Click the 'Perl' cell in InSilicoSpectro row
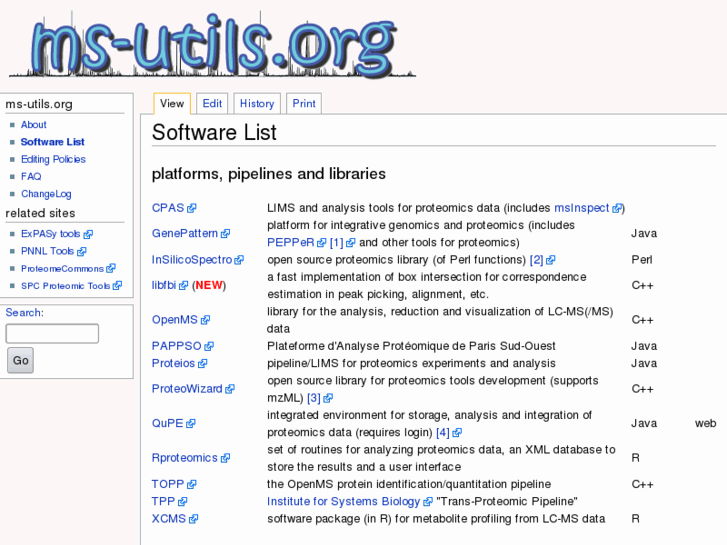The width and height of the screenshot is (727, 545). 642,260
